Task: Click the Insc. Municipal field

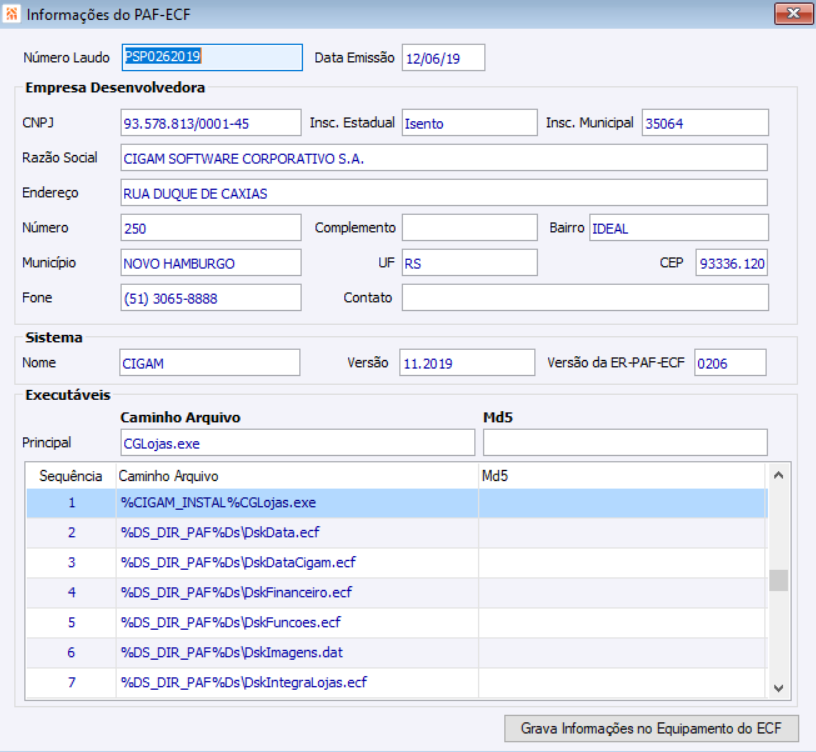Action: [705, 123]
